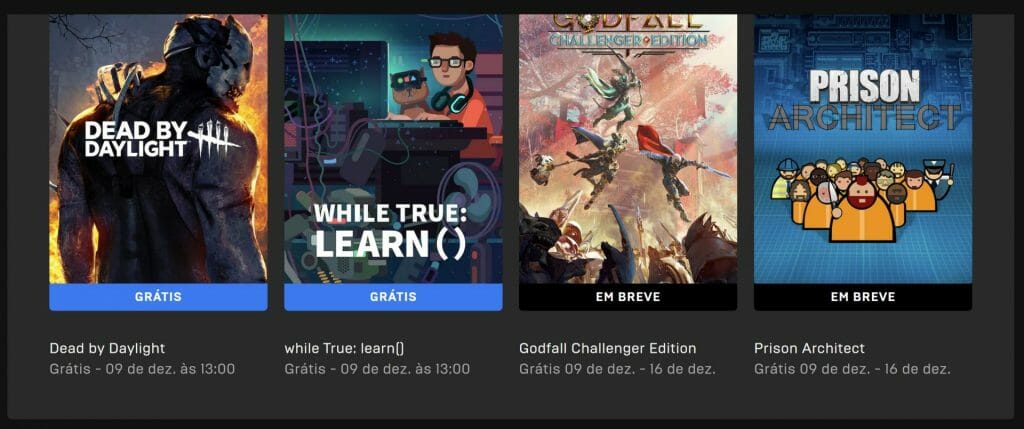This screenshot has width=1024, height=429.
Task: Open the Dead by Daylight cover art
Action: (x=158, y=149)
